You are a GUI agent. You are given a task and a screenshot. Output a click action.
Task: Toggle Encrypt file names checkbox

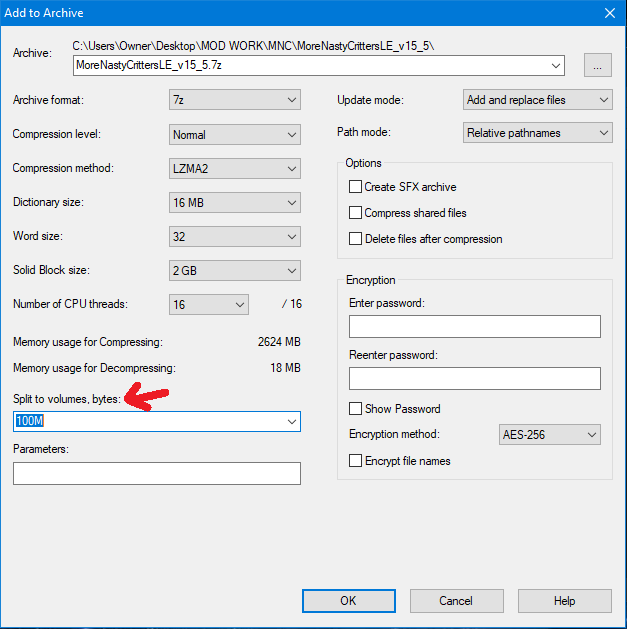pyautogui.click(x=355, y=461)
